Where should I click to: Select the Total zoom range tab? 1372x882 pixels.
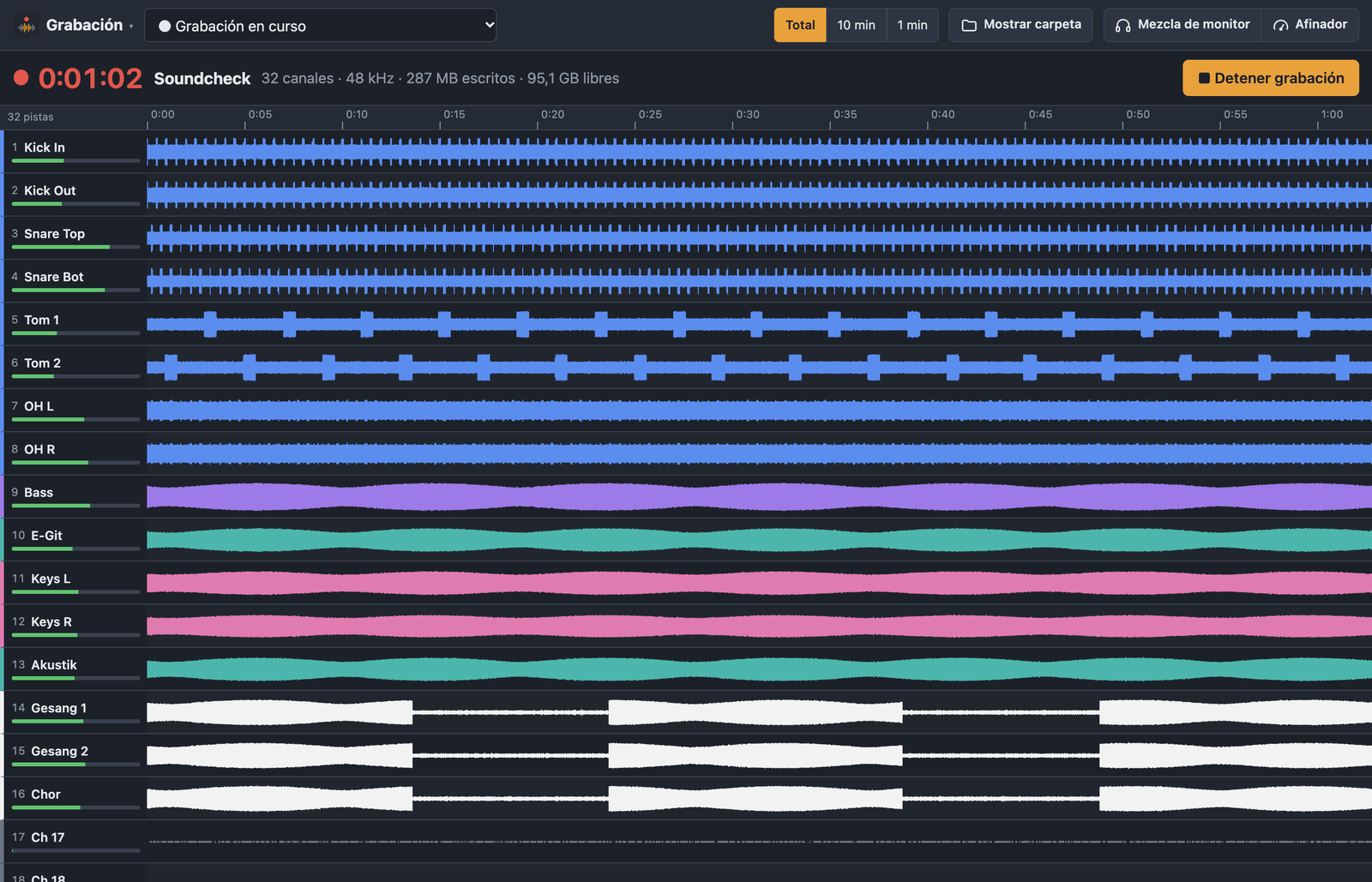click(800, 25)
